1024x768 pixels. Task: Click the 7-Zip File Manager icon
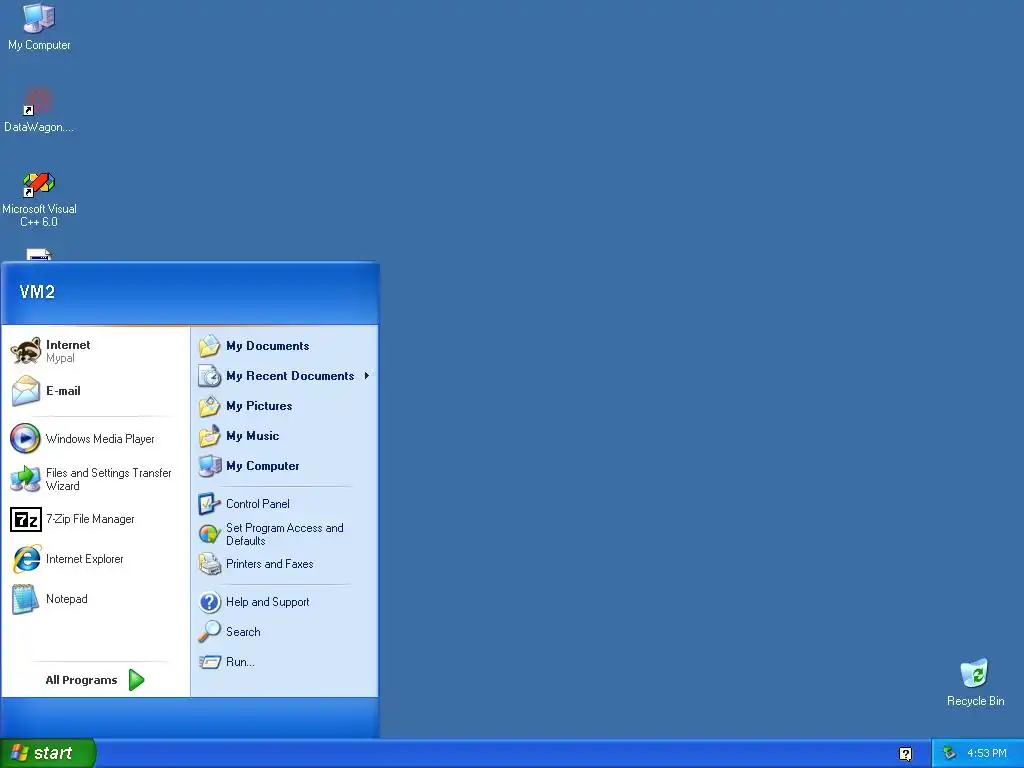tap(26, 519)
